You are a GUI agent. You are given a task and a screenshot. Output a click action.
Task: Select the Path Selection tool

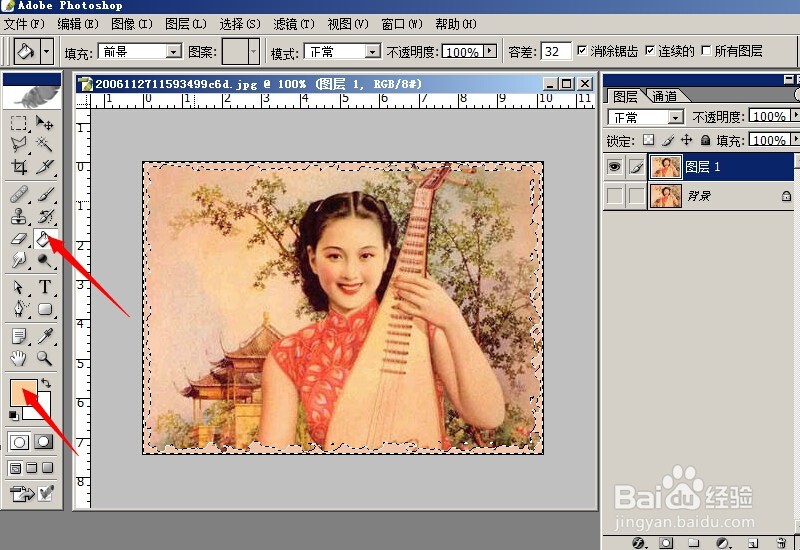[x=19, y=287]
